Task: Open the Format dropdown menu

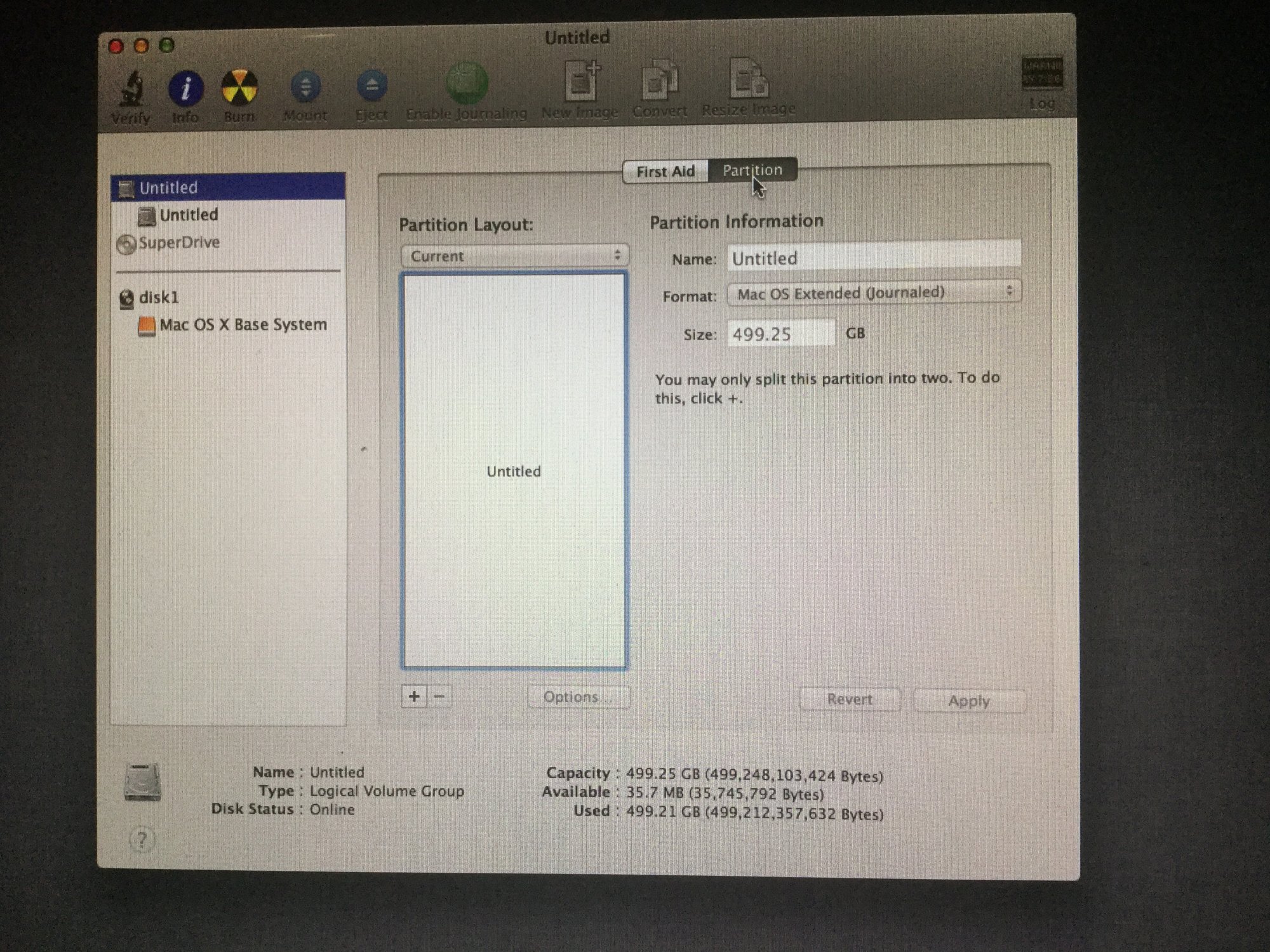Action: pos(874,293)
